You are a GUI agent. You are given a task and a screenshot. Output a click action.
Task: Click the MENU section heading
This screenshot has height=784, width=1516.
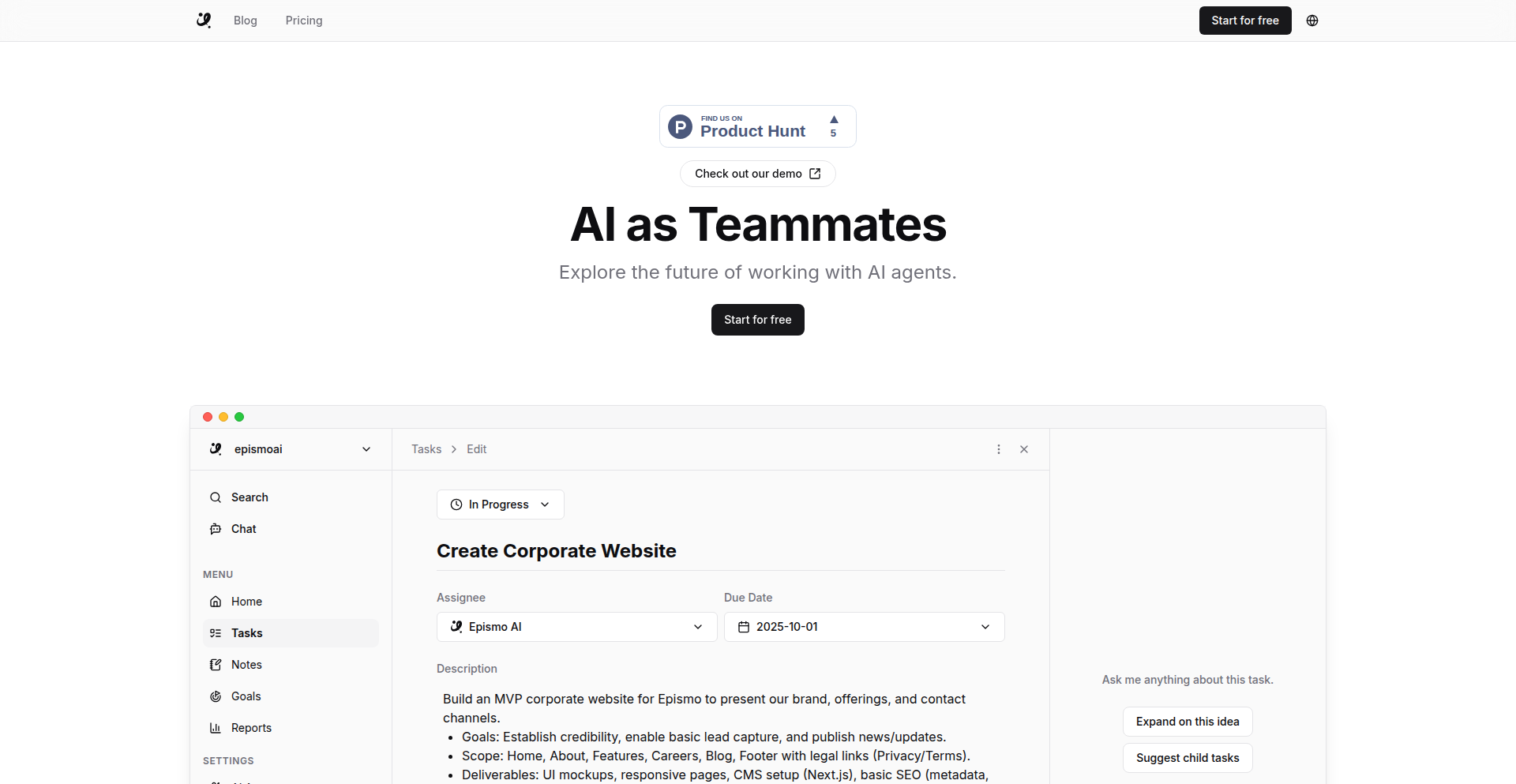click(218, 575)
